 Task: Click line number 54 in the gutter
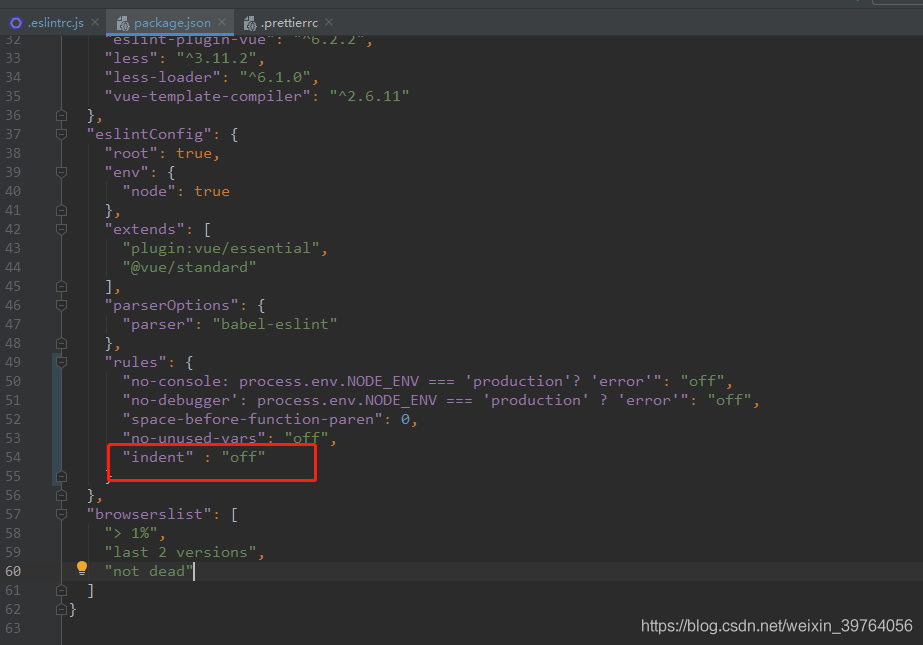point(13,457)
